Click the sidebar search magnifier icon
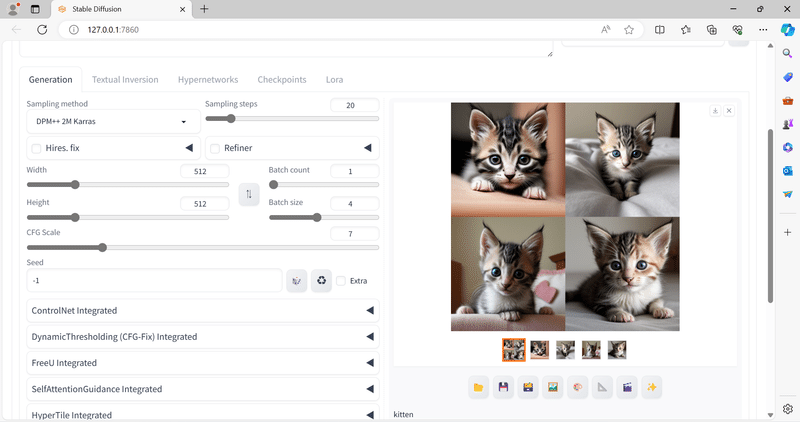 click(788, 53)
